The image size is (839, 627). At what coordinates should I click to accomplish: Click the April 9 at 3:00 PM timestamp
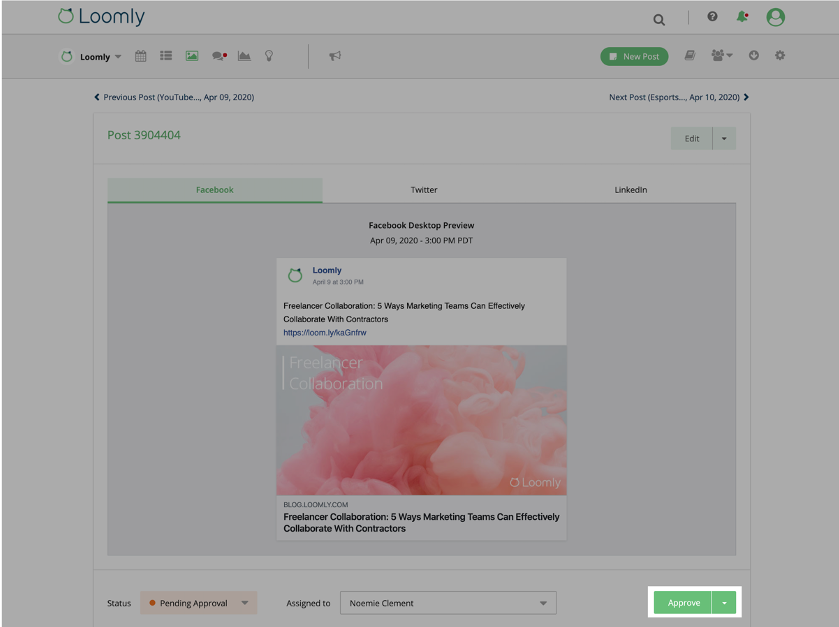338,282
